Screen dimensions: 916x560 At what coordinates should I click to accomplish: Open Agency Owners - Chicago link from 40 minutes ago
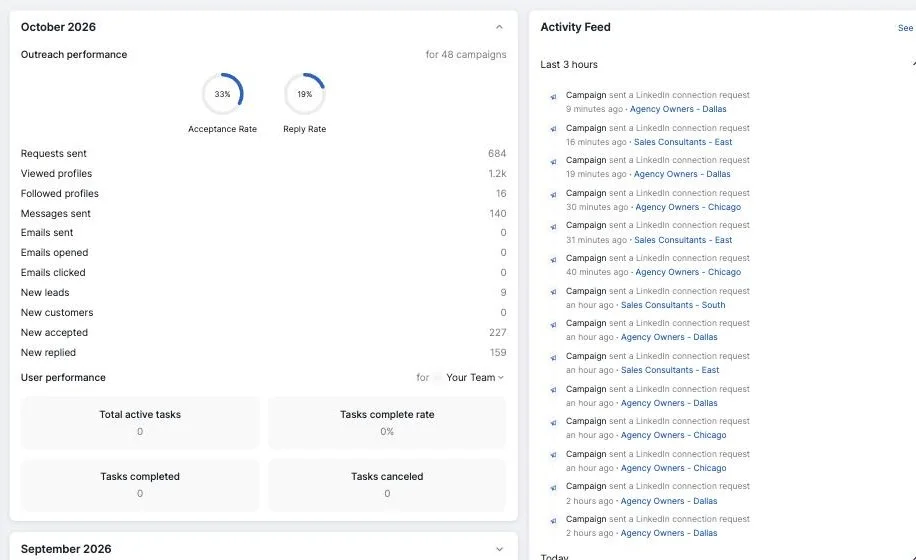688,272
